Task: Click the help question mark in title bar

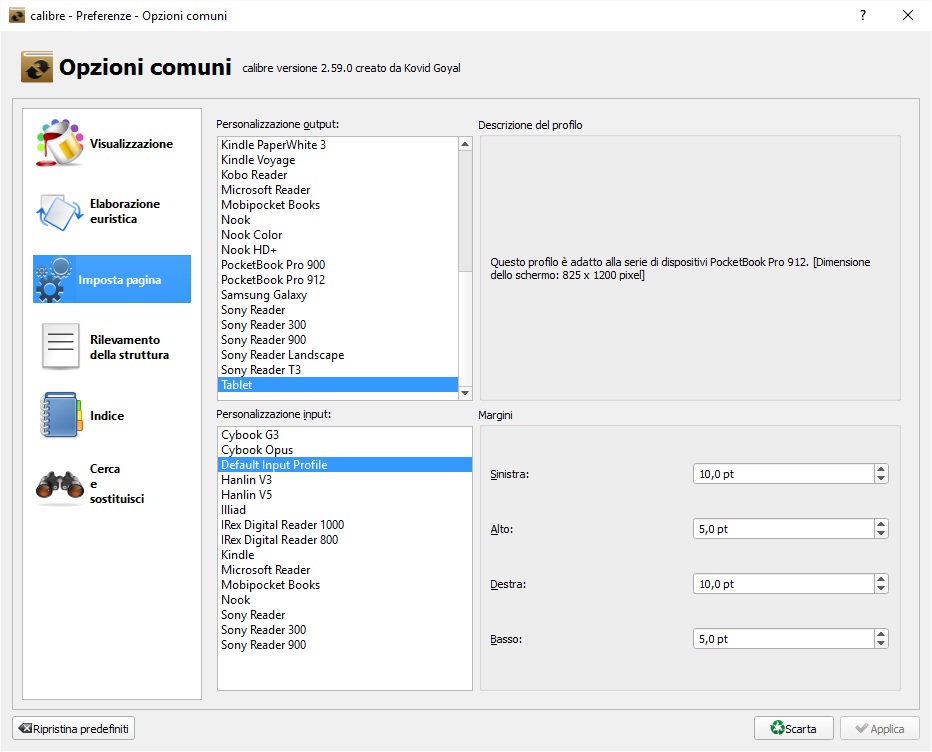Action: [x=862, y=15]
